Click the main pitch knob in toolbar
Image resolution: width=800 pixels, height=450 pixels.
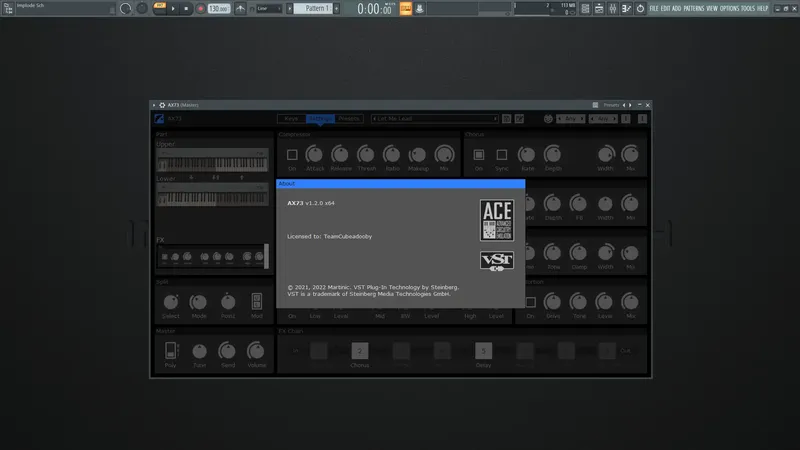point(142,8)
